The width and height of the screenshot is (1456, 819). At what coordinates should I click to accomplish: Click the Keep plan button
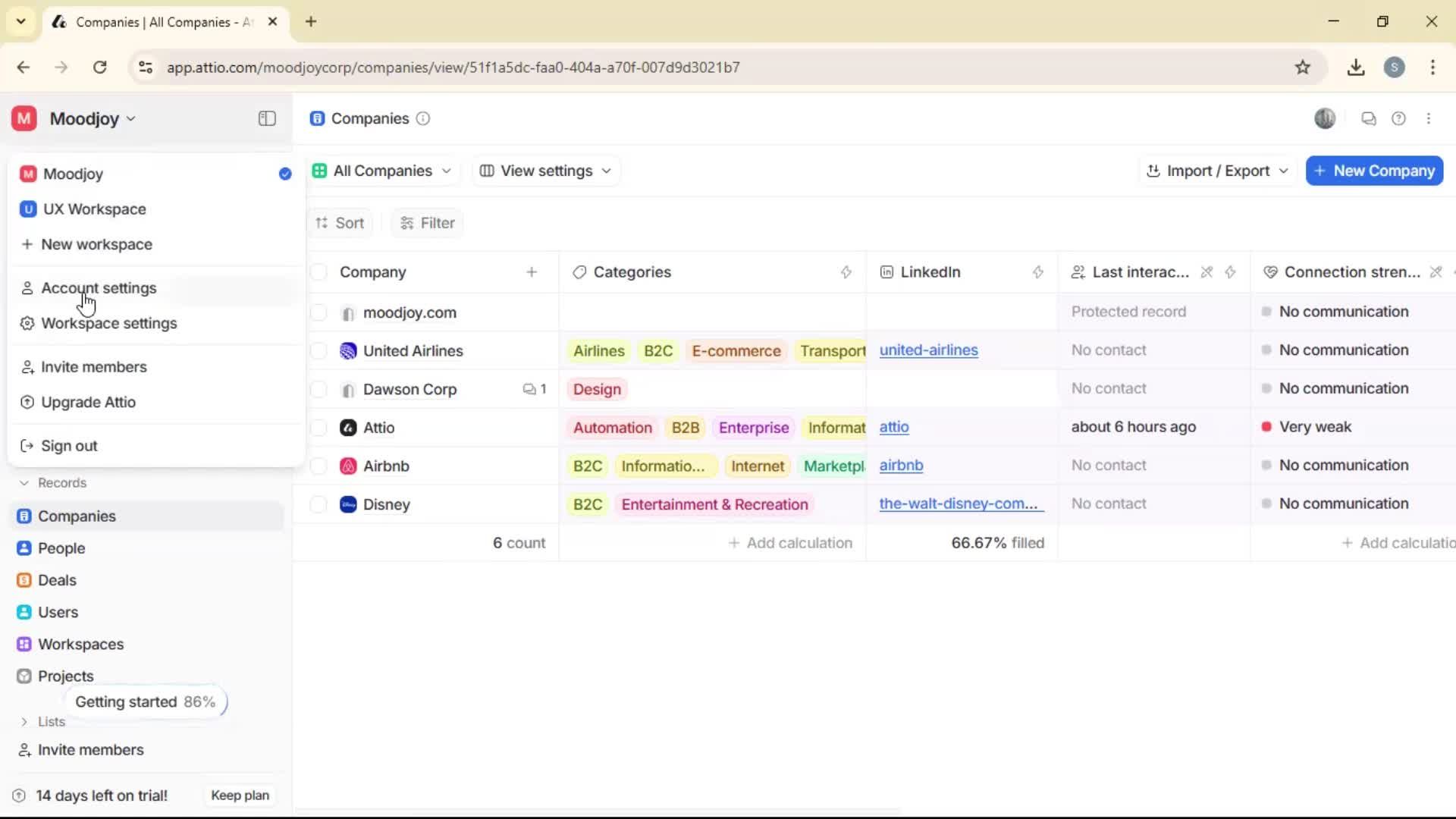tap(240, 795)
